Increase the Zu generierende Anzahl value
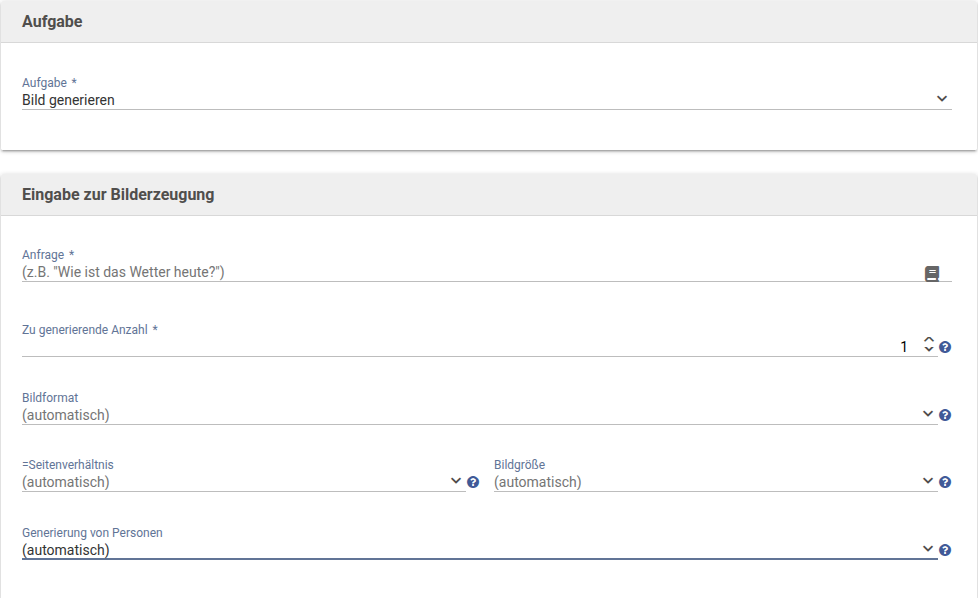The image size is (978, 598). pyautogui.click(x=929, y=341)
